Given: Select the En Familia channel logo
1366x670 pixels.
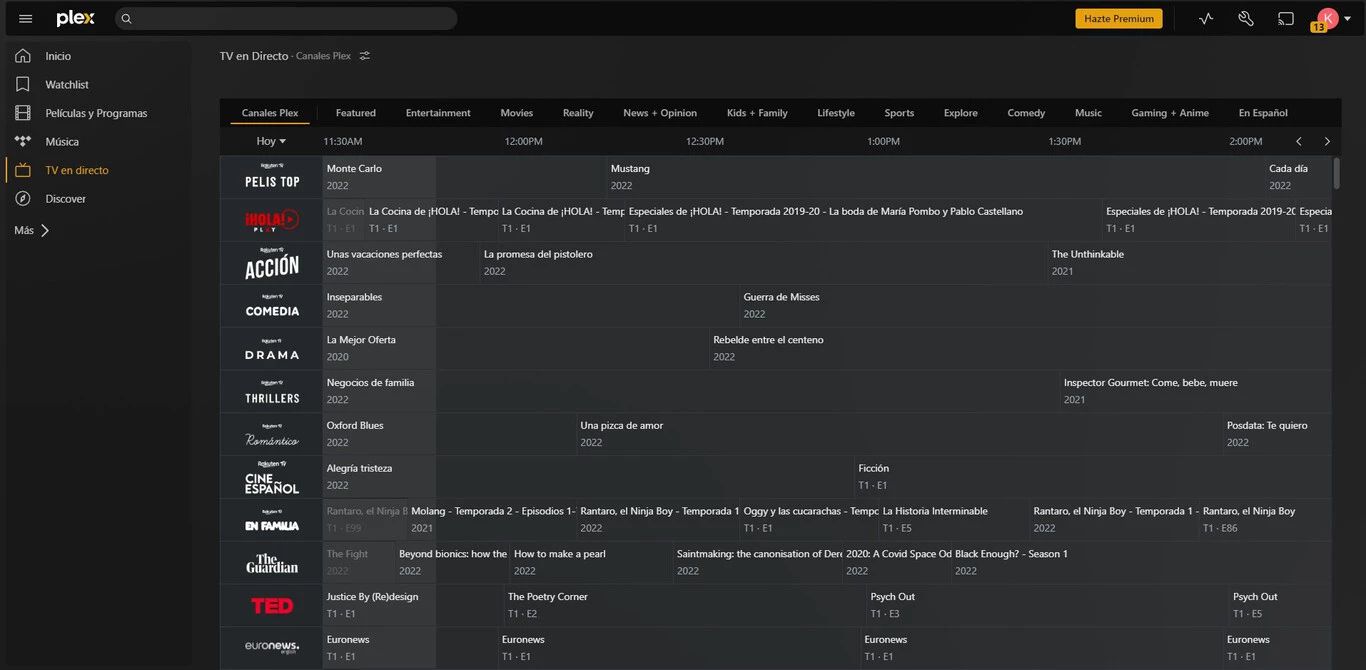Looking at the screenshot, I should click(x=272, y=520).
